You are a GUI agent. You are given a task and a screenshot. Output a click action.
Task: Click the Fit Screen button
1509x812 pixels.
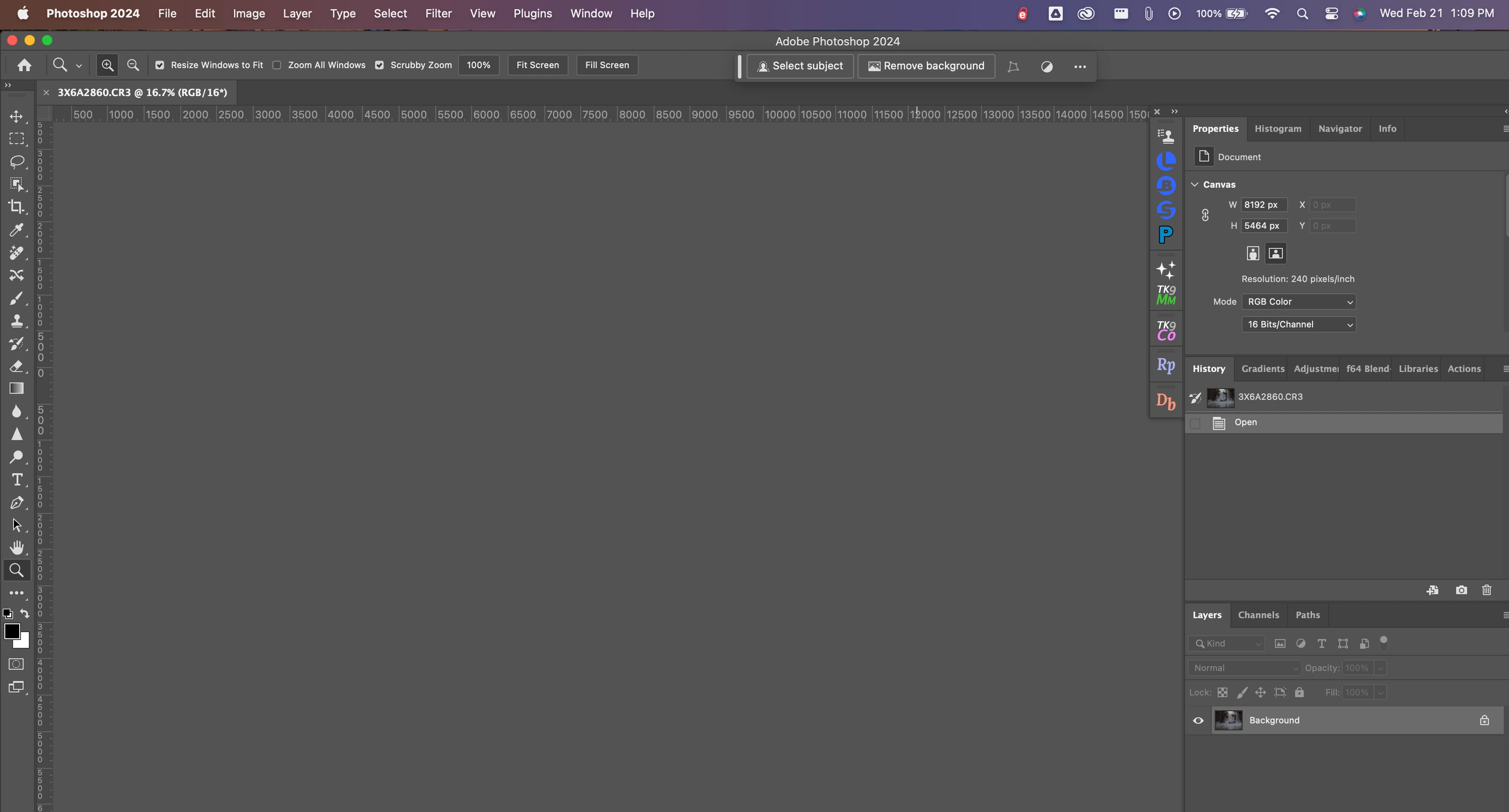tap(537, 65)
